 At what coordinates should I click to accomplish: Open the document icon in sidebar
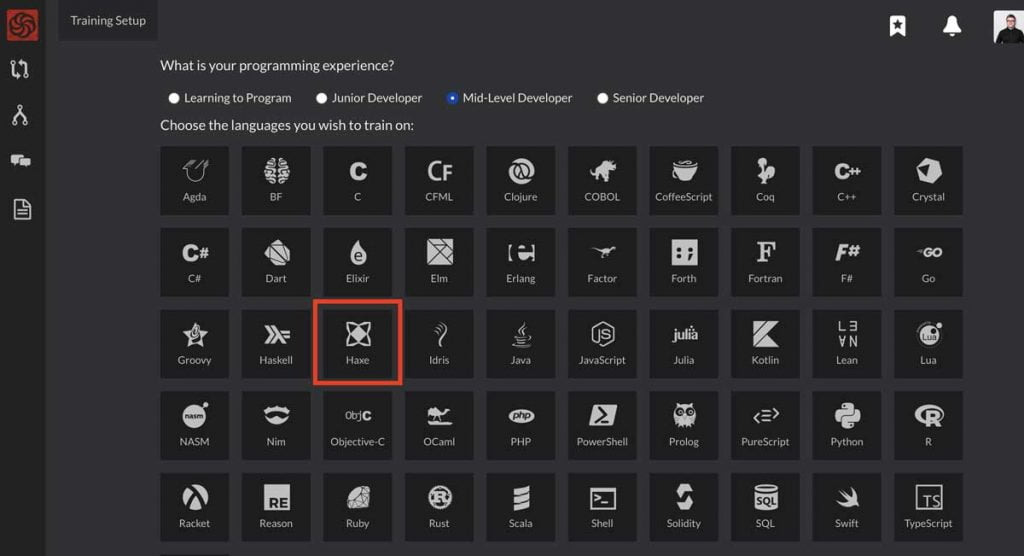click(x=21, y=209)
